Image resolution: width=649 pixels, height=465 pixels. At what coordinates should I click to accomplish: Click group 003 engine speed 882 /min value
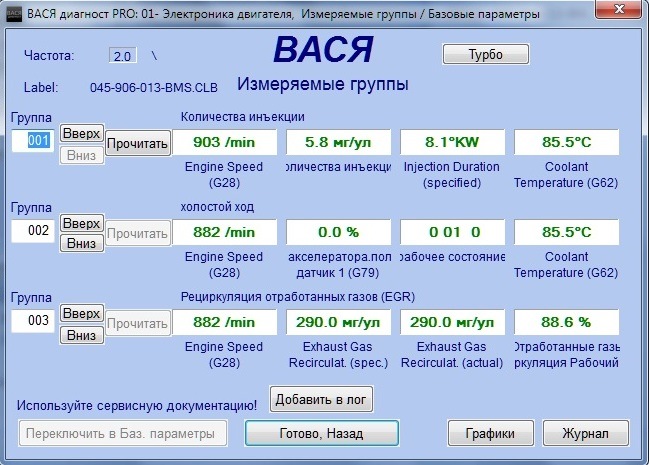pos(224,322)
